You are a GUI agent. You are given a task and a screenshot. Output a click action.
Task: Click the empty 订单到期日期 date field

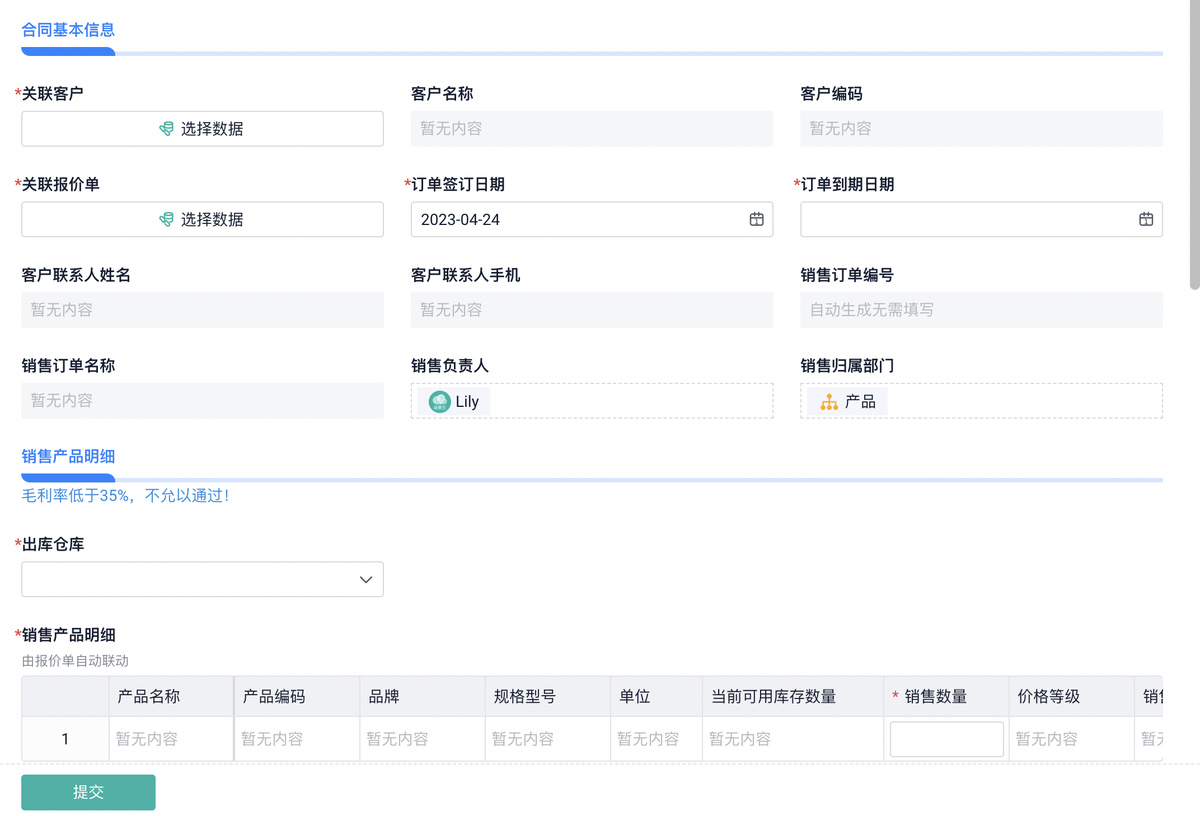[965, 220]
